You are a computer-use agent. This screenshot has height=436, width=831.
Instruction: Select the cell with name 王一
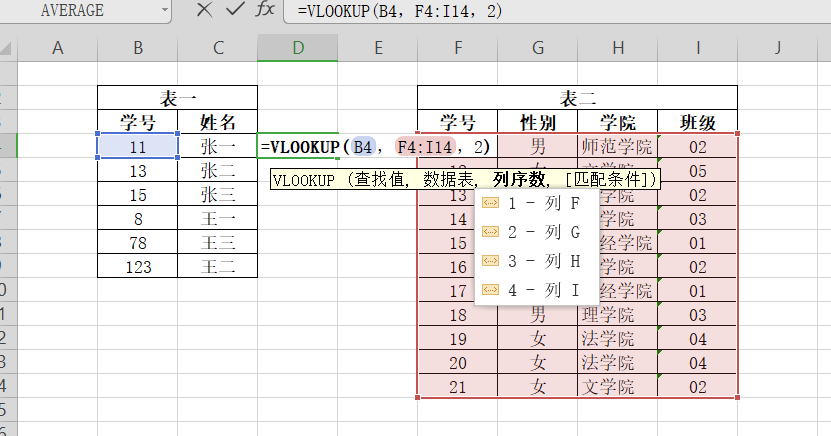click(x=218, y=218)
